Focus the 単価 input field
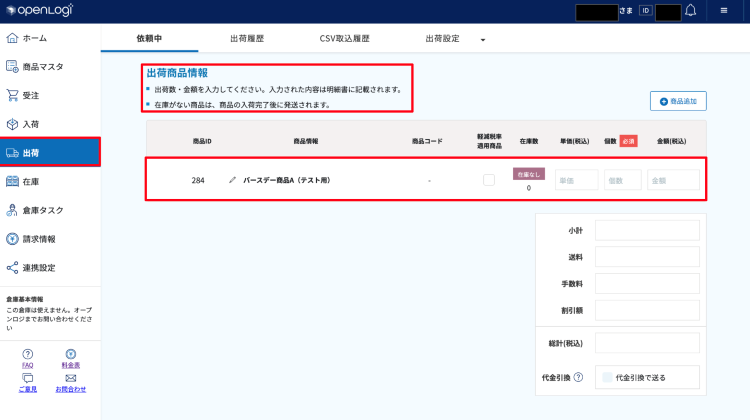The width and height of the screenshot is (750, 420). click(x=576, y=180)
